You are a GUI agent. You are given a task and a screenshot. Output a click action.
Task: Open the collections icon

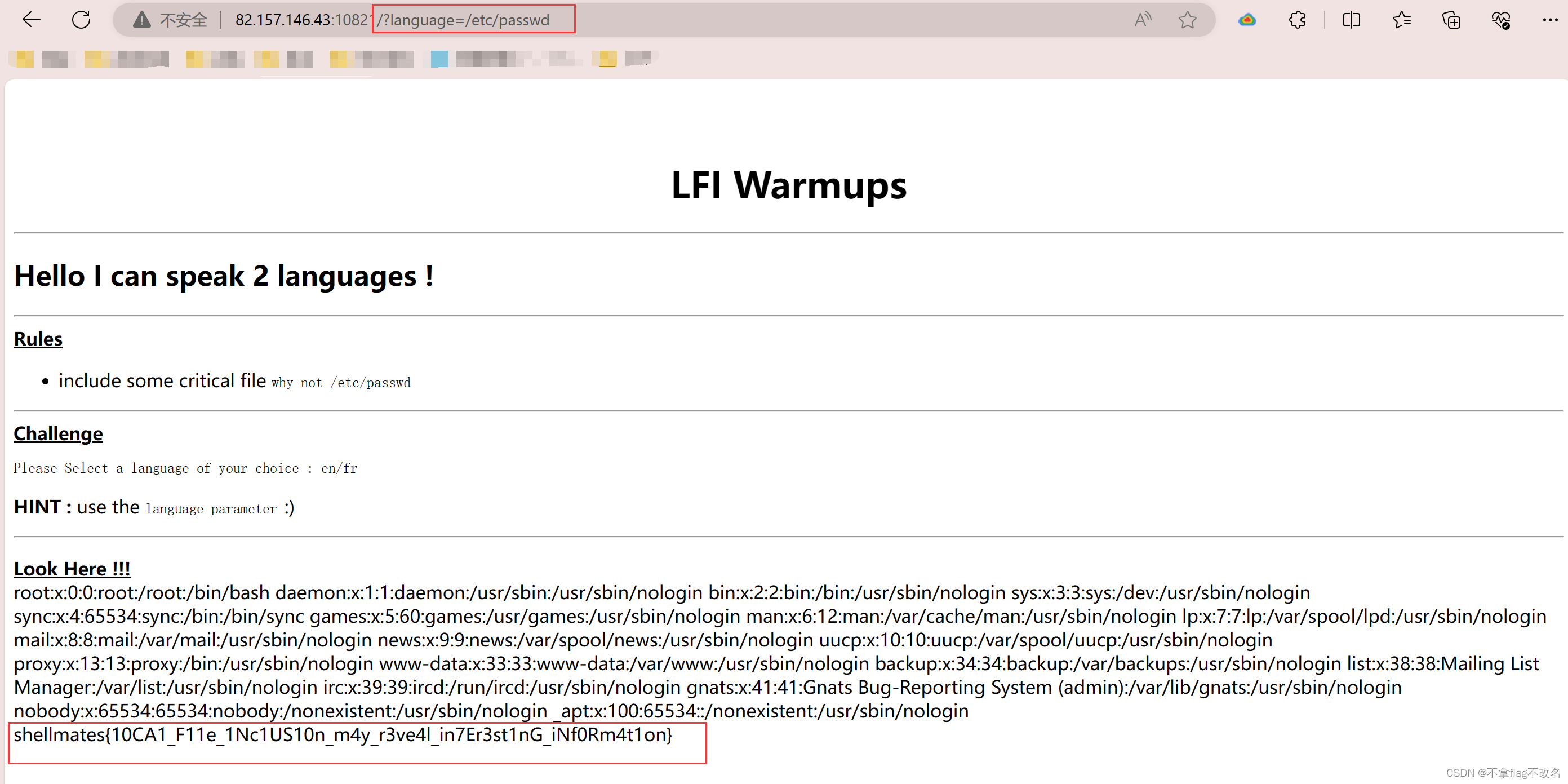[1451, 20]
